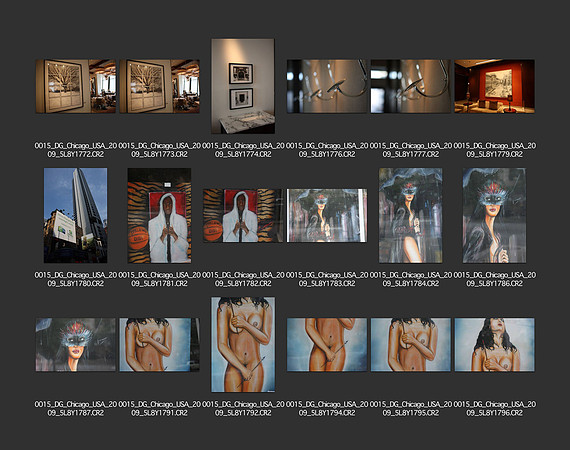Pick the caption ending 5L8Y1796.CR2
The height and width of the screenshot is (450, 570).
495,409
